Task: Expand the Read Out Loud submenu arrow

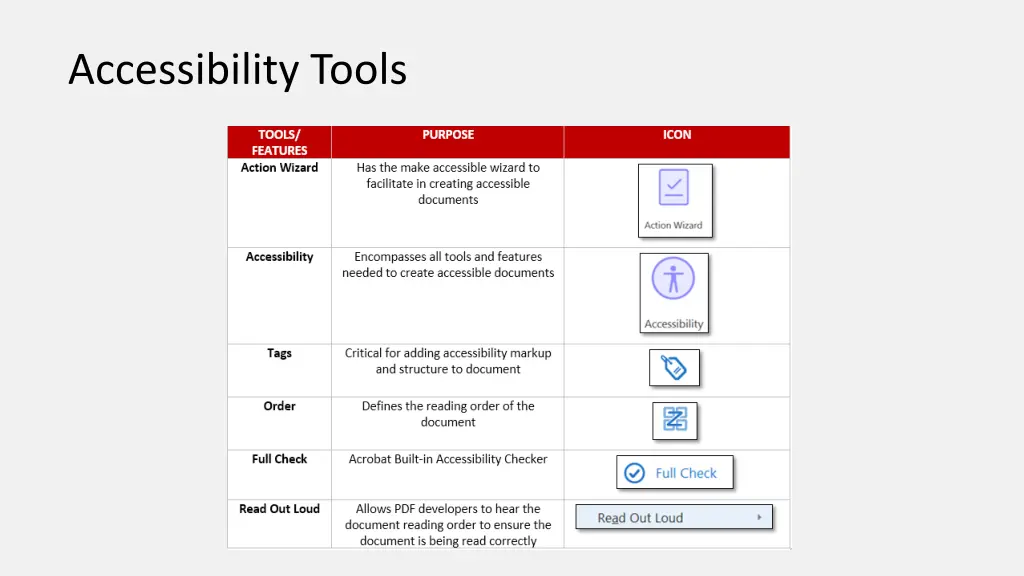Action: click(759, 518)
